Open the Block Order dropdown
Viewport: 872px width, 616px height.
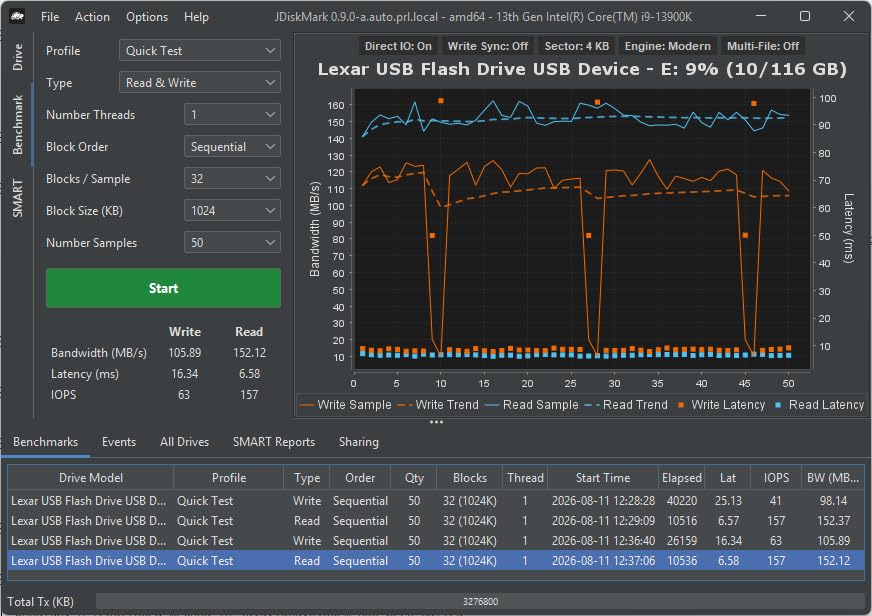[x=232, y=147]
